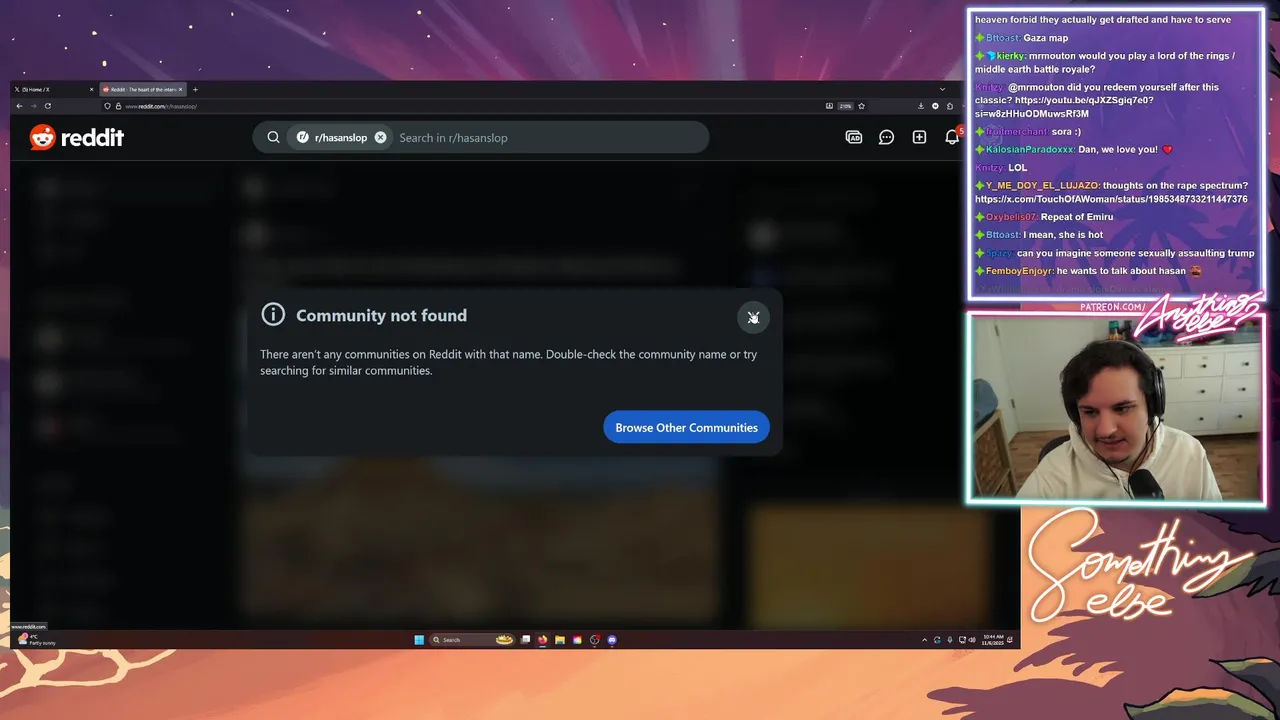Open Reddit chat bubble icon
The image size is (1280, 720).
886,137
